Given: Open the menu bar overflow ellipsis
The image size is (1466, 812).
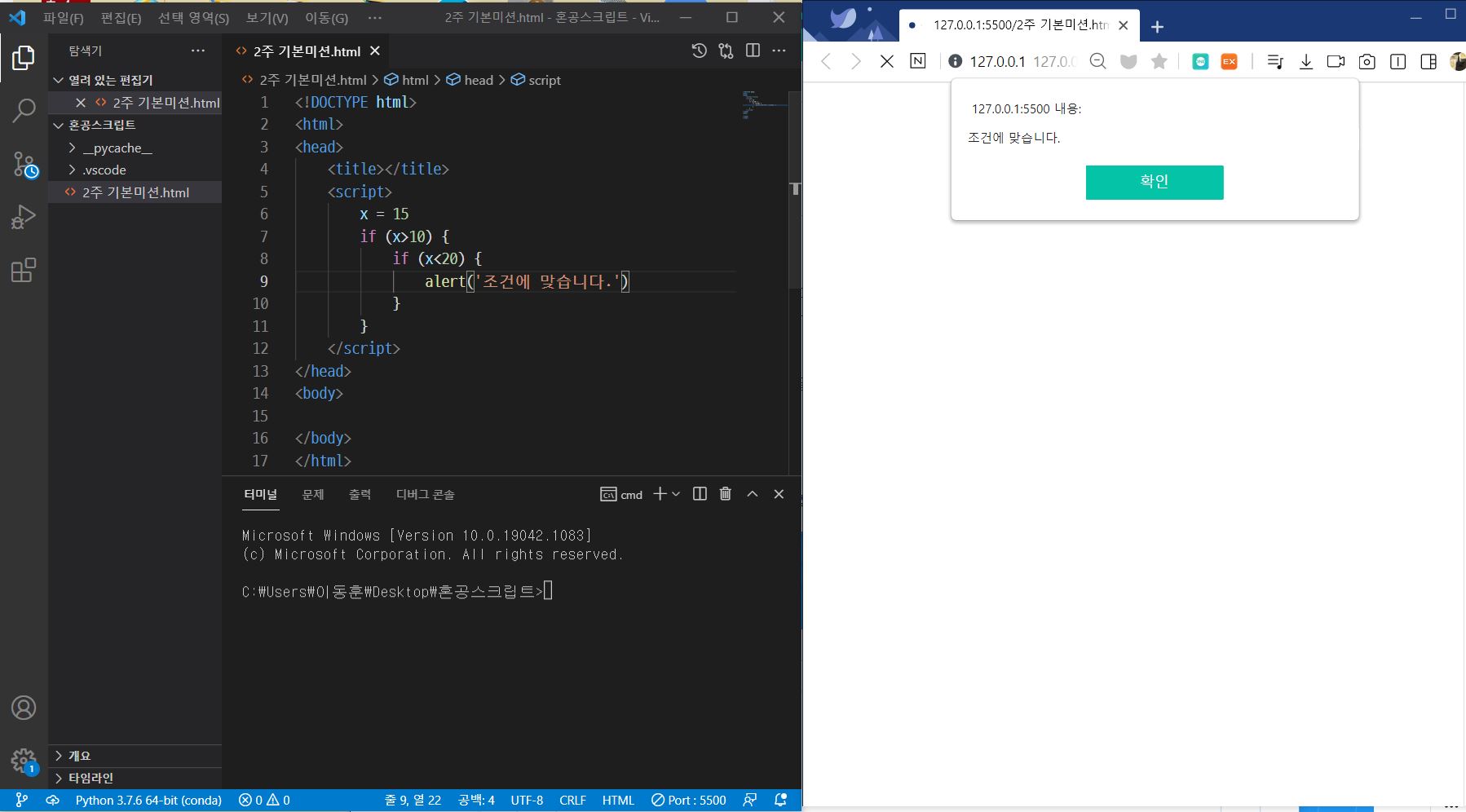Looking at the screenshot, I should click(x=374, y=17).
